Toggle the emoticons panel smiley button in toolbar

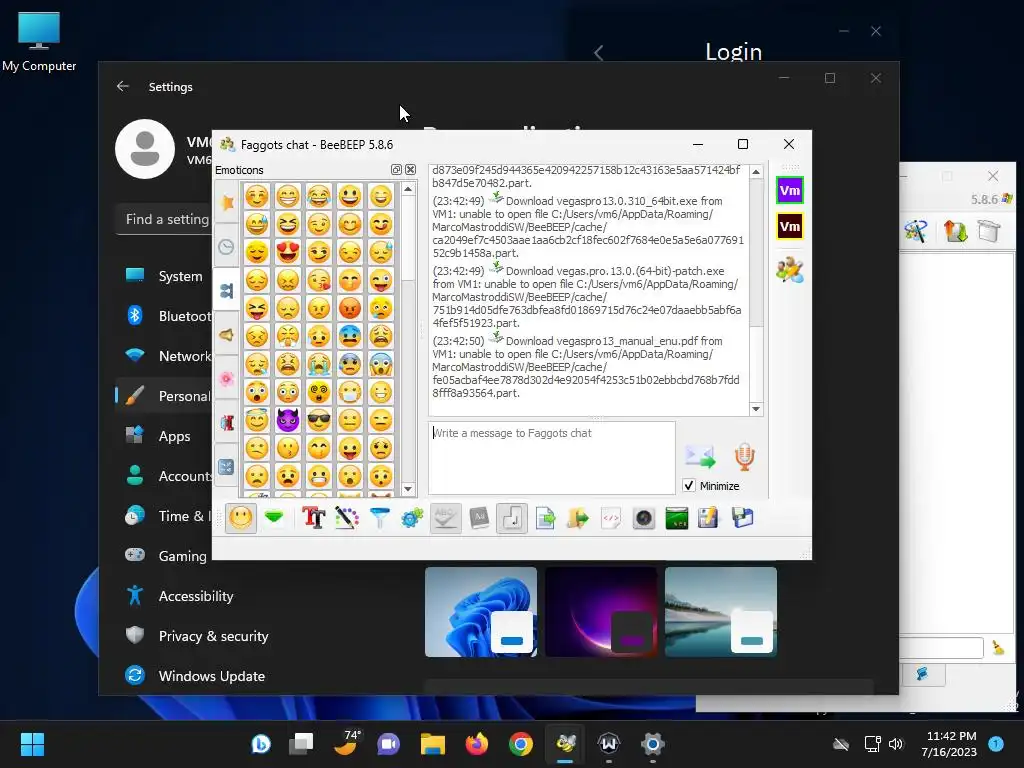[x=240, y=519]
